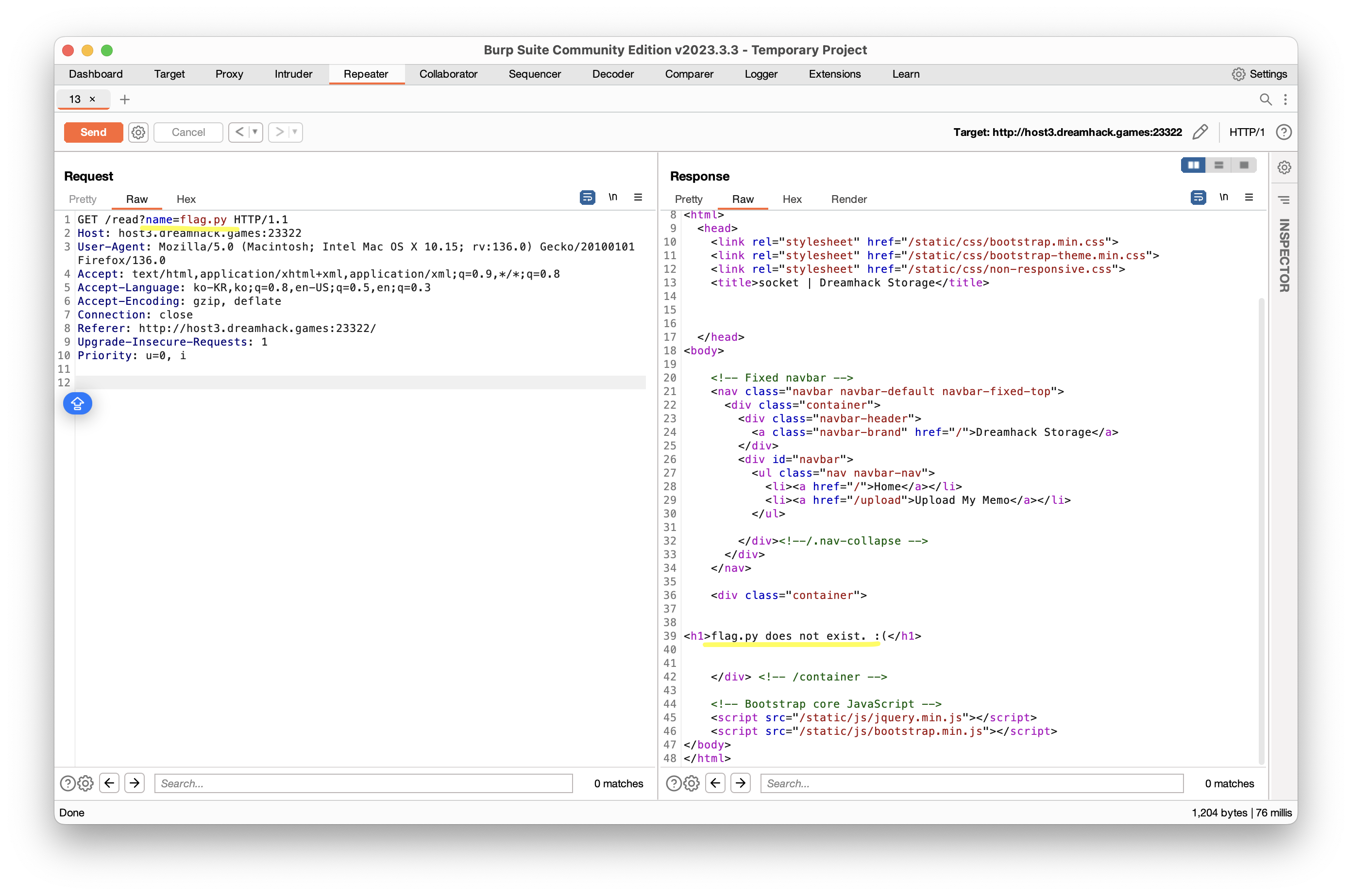Image resolution: width=1352 pixels, height=896 pixels.
Task: Click the edit target pencil icon
Action: pos(1200,133)
